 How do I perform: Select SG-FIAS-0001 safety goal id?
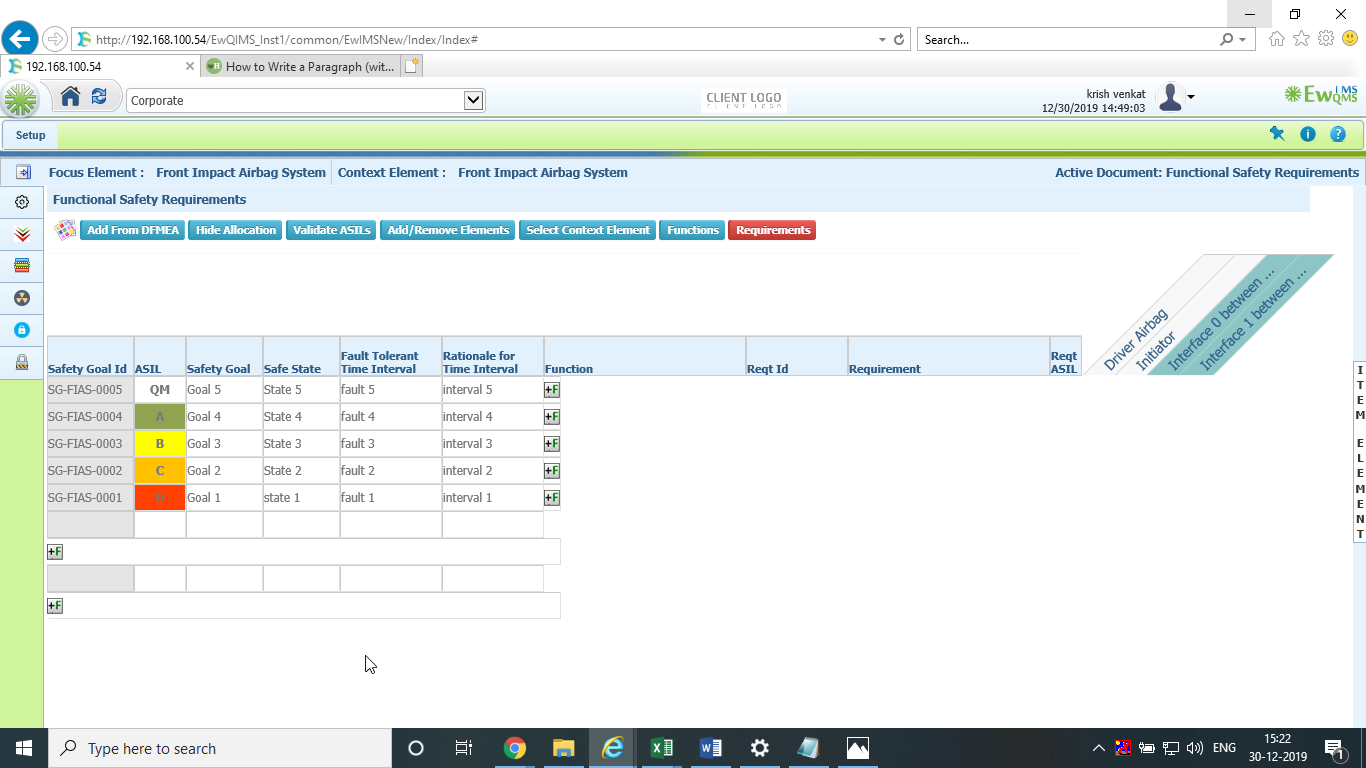(x=90, y=498)
